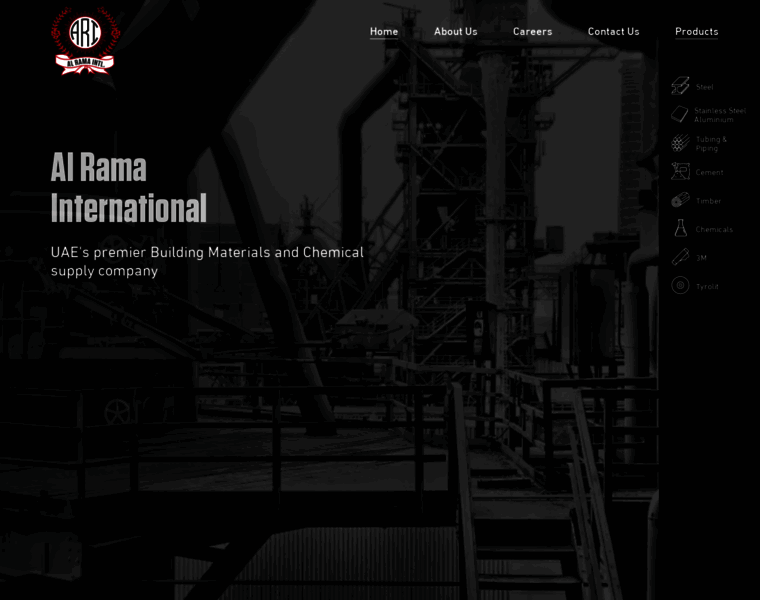The height and width of the screenshot is (600, 760).
Task: Click the Al Rama International heading
Action: pos(129,187)
